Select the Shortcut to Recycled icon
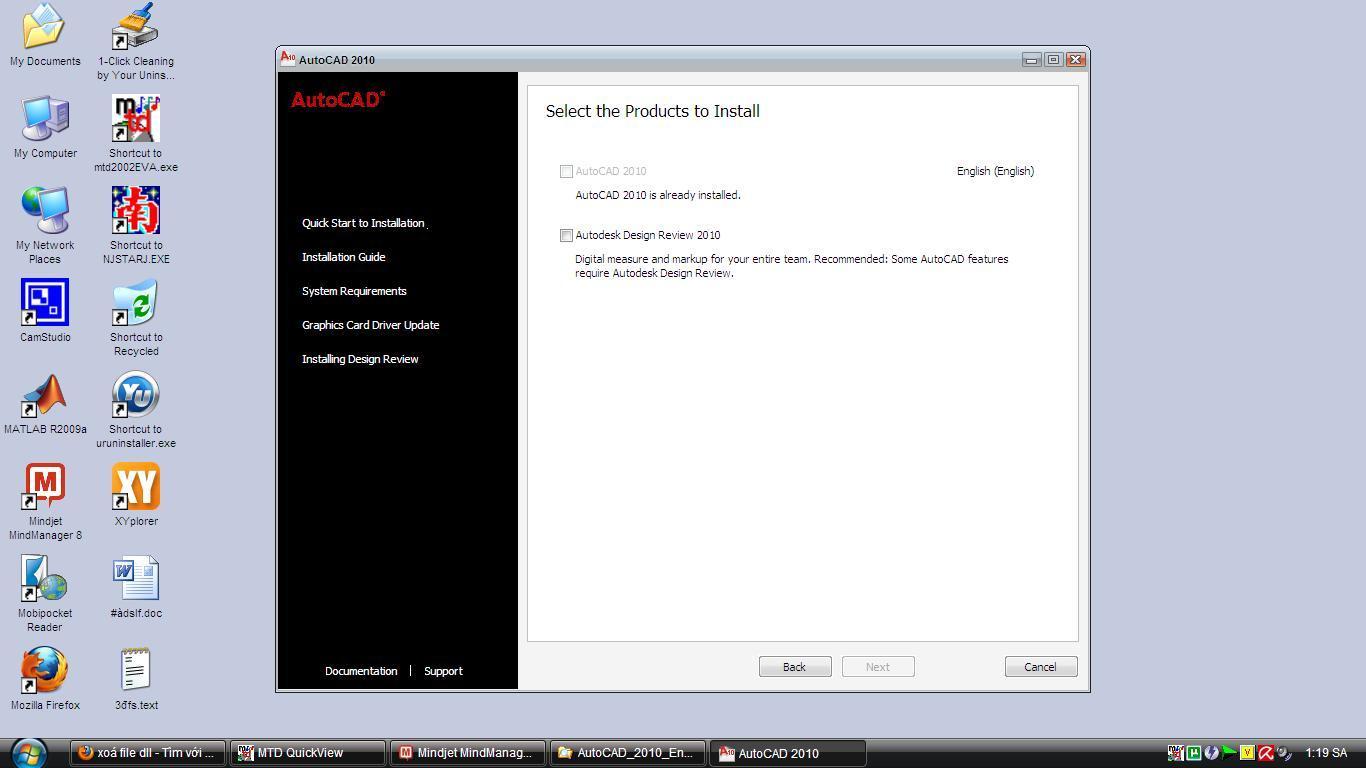1366x768 pixels. pos(136,302)
